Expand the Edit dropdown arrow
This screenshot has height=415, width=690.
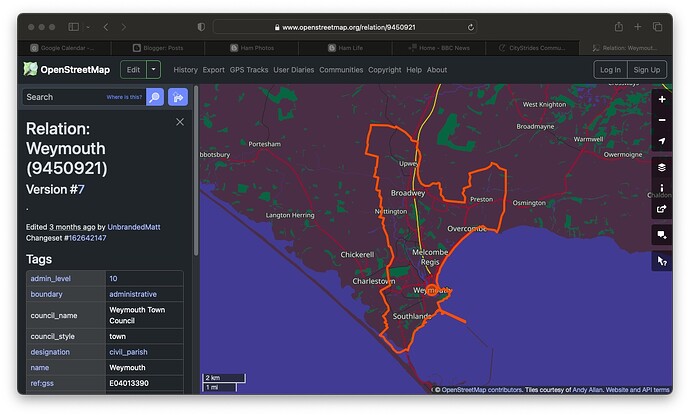tap(153, 69)
